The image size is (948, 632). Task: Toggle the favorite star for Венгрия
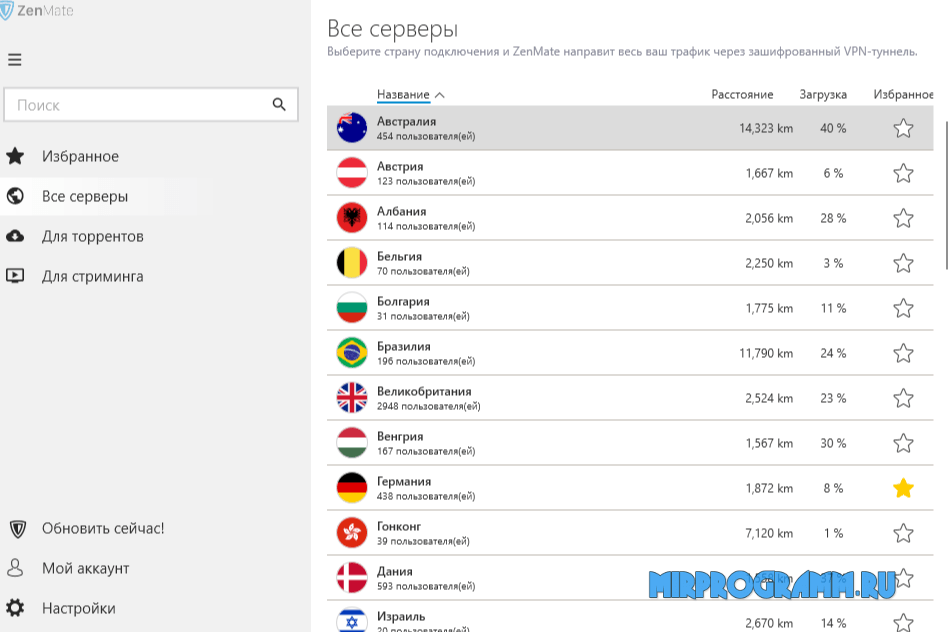pyautogui.click(x=903, y=443)
